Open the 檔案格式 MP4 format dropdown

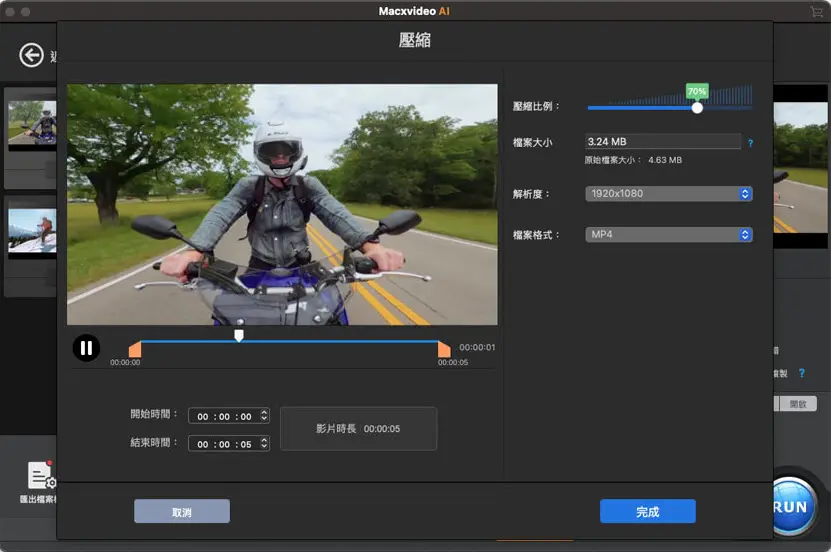(668, 235)
